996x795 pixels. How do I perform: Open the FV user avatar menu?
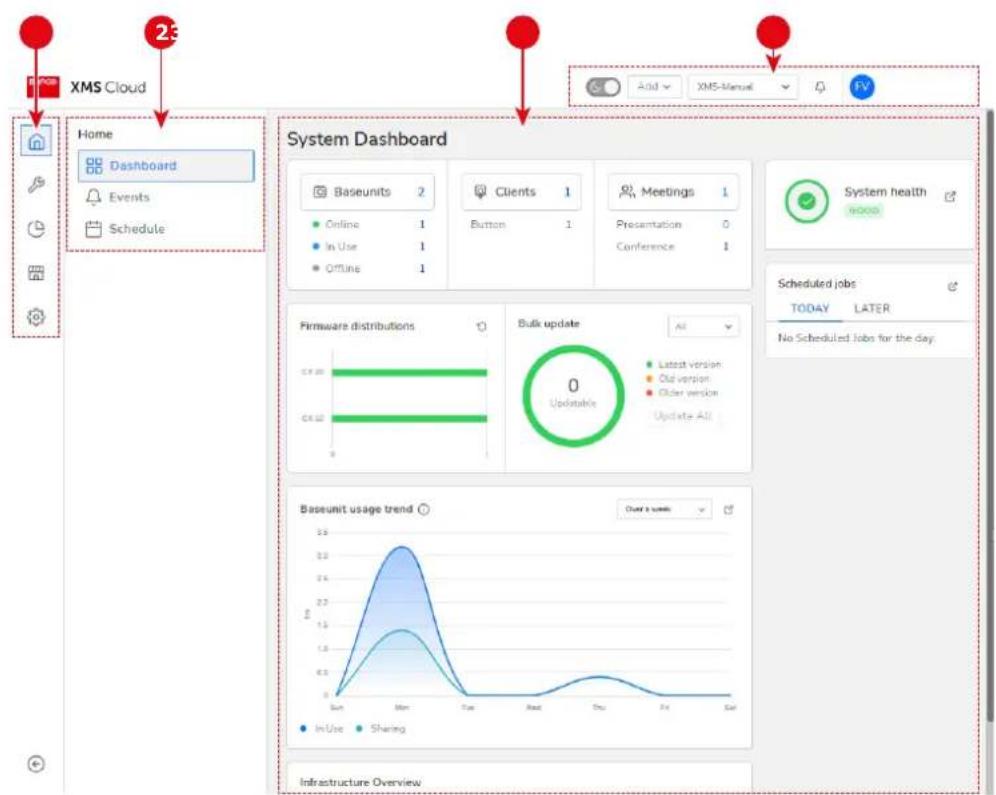(x=862, y=86)
